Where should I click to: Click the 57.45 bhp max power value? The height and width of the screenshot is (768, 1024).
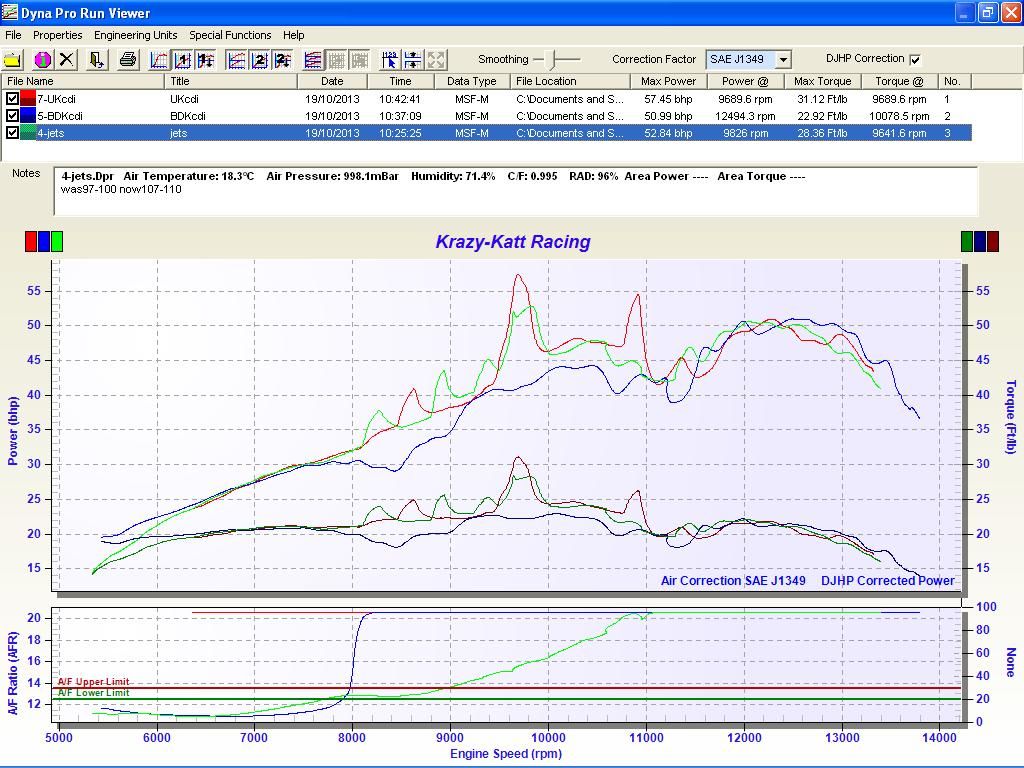(668, 99)
